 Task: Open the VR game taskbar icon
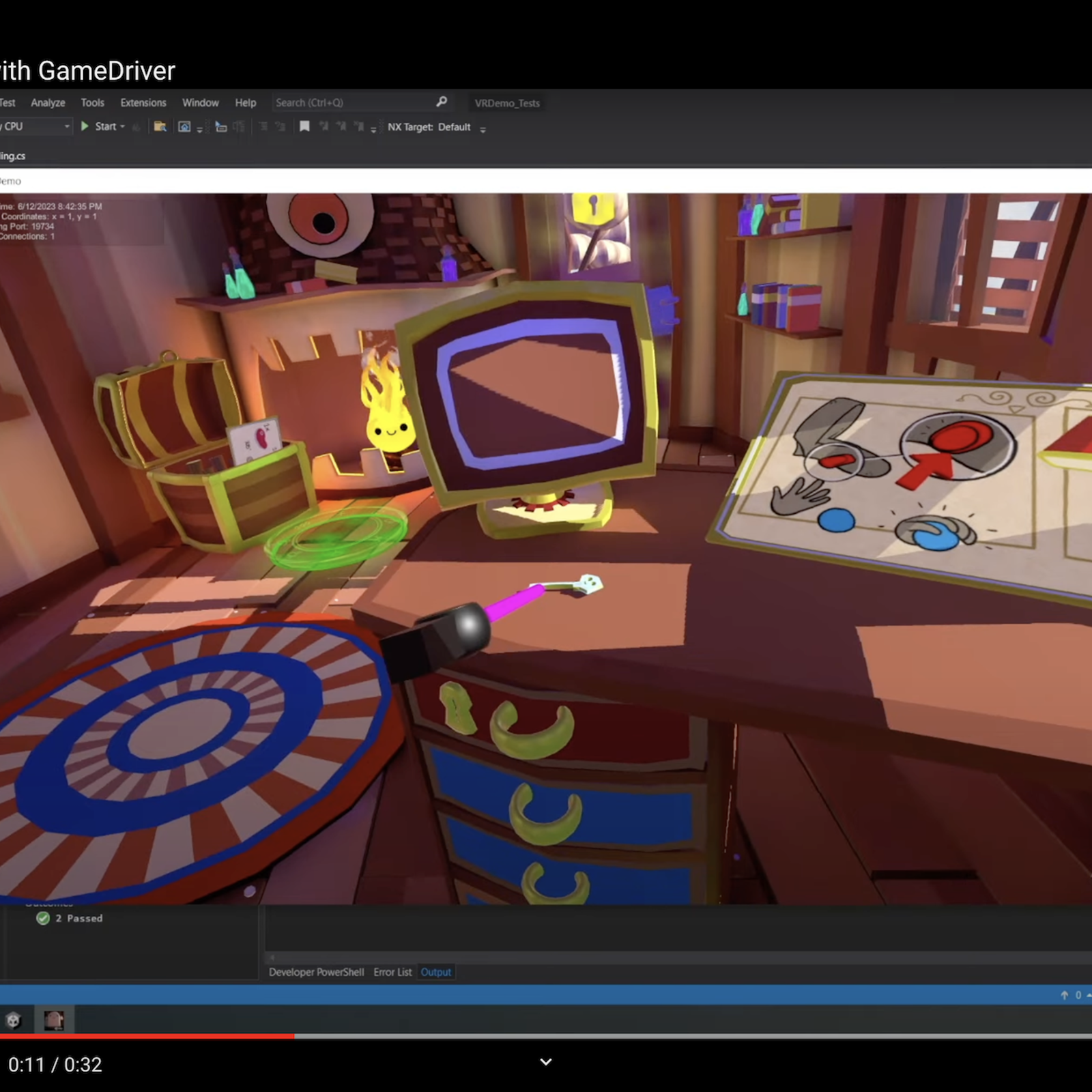coord(54,1020)
